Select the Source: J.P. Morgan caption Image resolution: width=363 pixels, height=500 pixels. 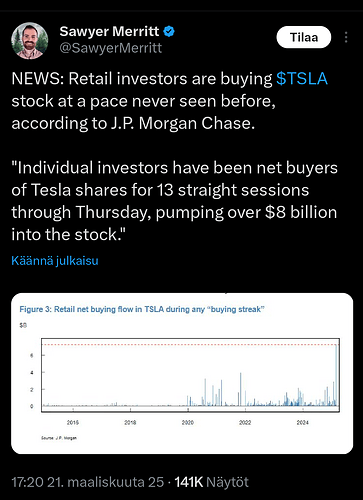click(x=59, y=438)
